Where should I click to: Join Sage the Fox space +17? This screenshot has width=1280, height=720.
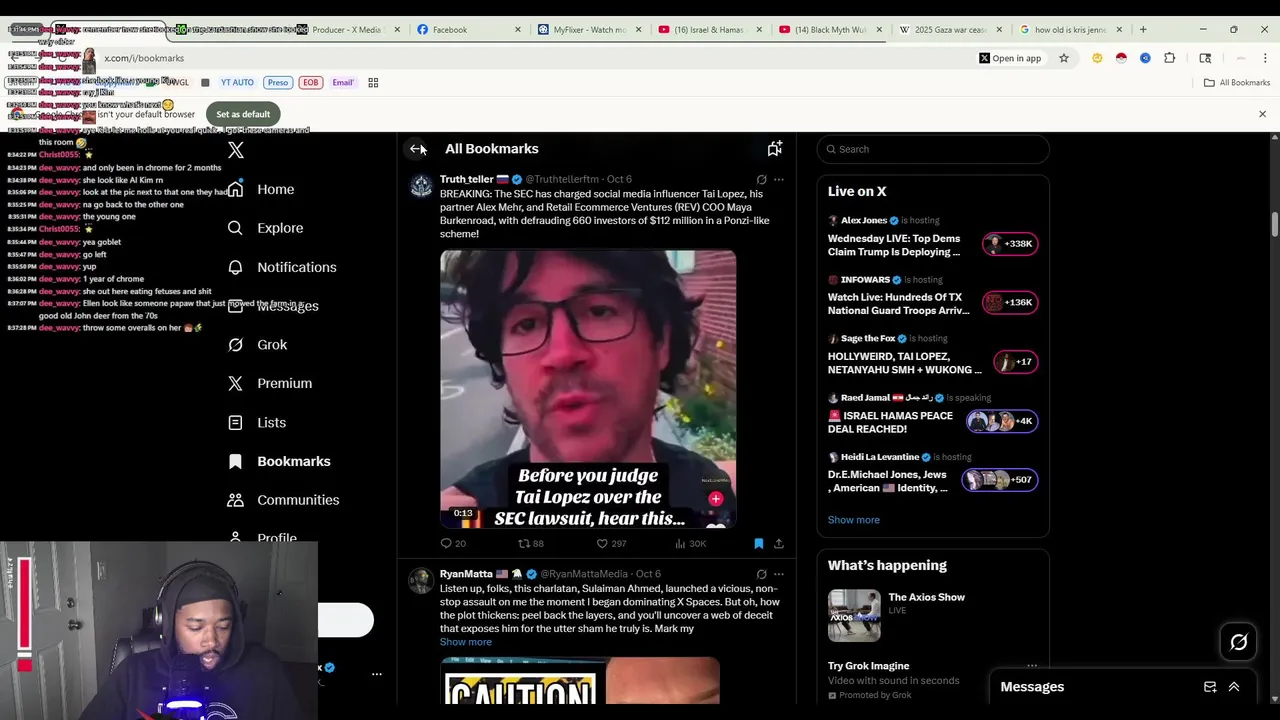[x=1015, y=362]
